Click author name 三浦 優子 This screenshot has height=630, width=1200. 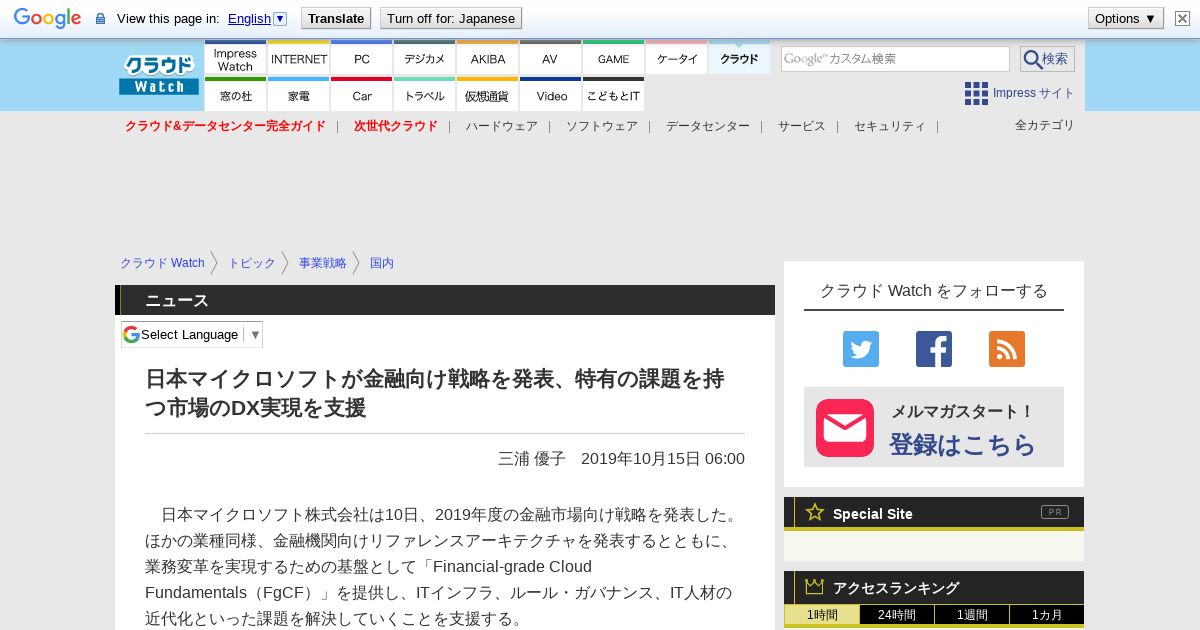(531, 458)
